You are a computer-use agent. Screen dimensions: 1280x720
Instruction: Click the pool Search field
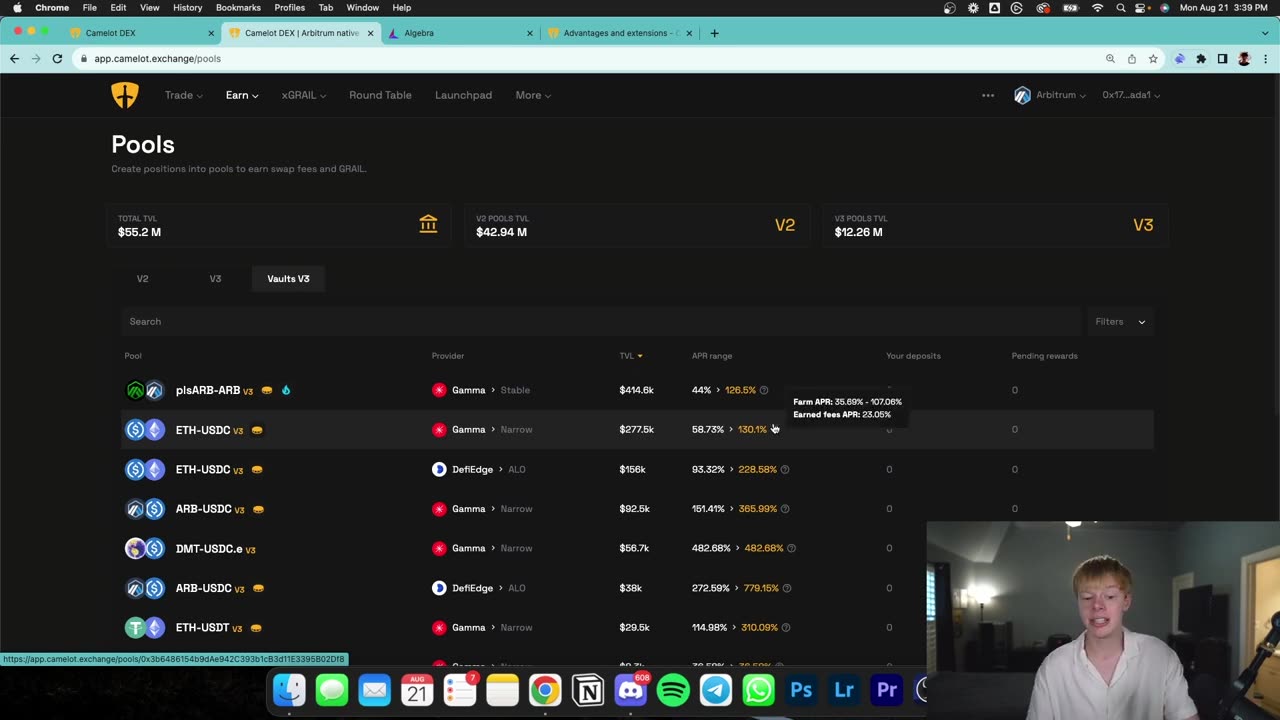(x=600, y=321)
